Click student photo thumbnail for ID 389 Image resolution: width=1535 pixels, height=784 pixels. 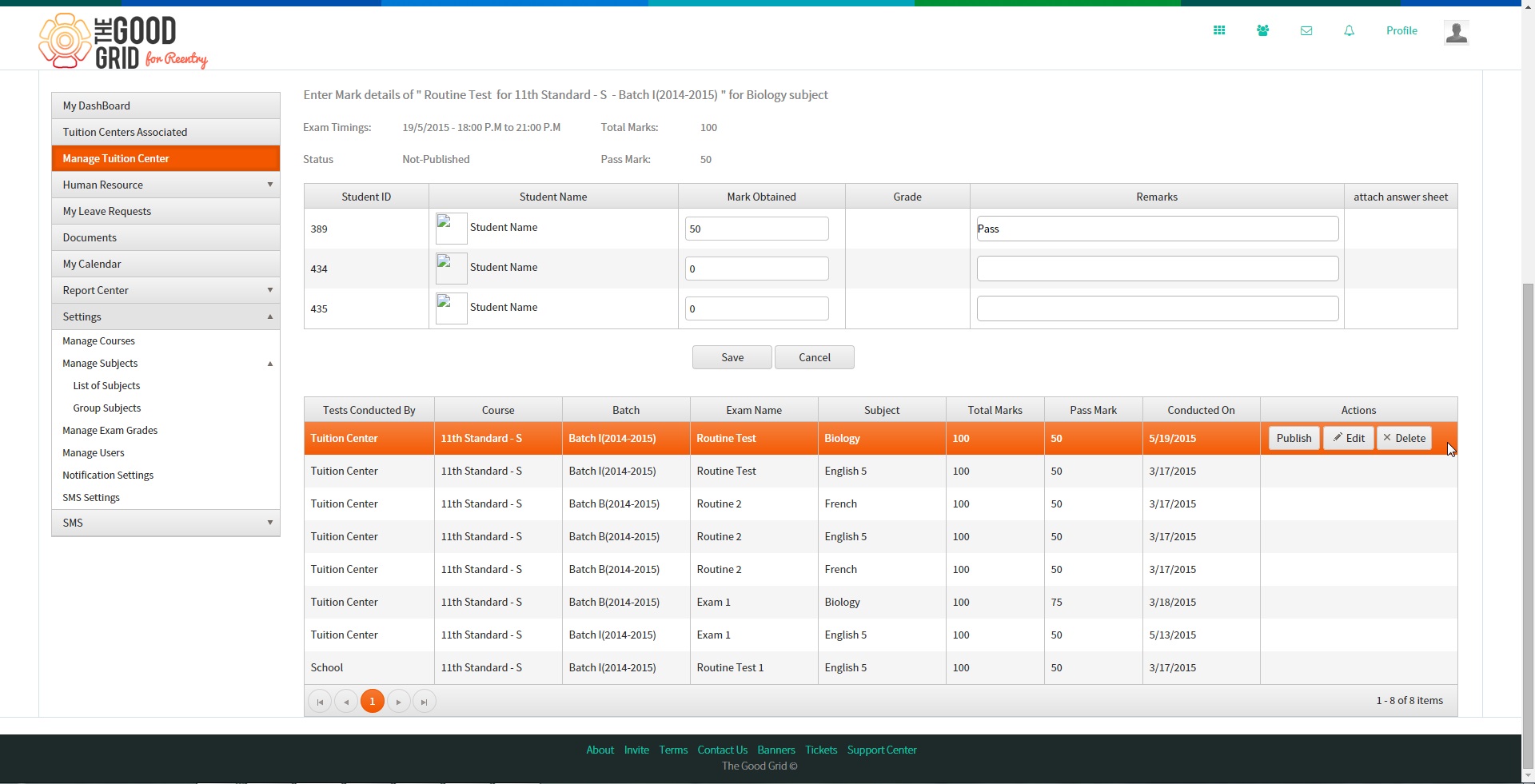click(451, 229)
